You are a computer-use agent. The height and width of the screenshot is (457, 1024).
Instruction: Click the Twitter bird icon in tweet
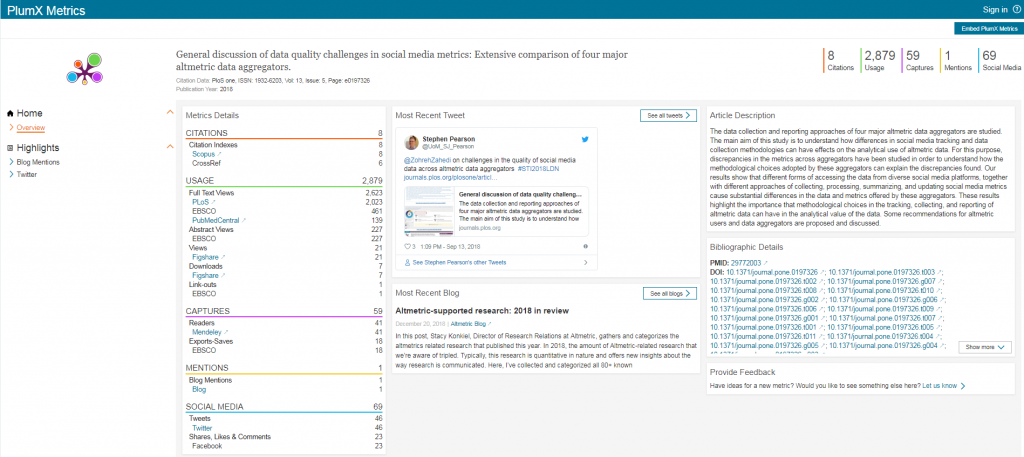(586, 138)
